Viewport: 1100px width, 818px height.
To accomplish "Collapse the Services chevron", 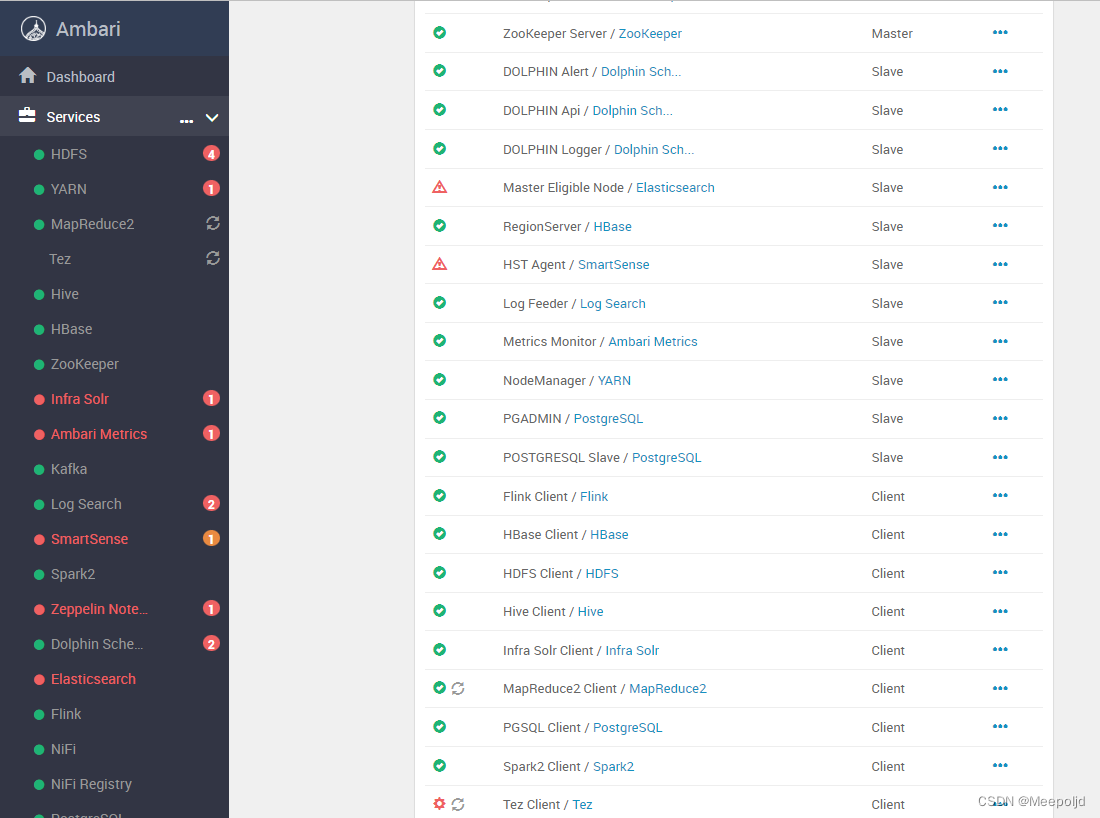I will tap(212, 118).
